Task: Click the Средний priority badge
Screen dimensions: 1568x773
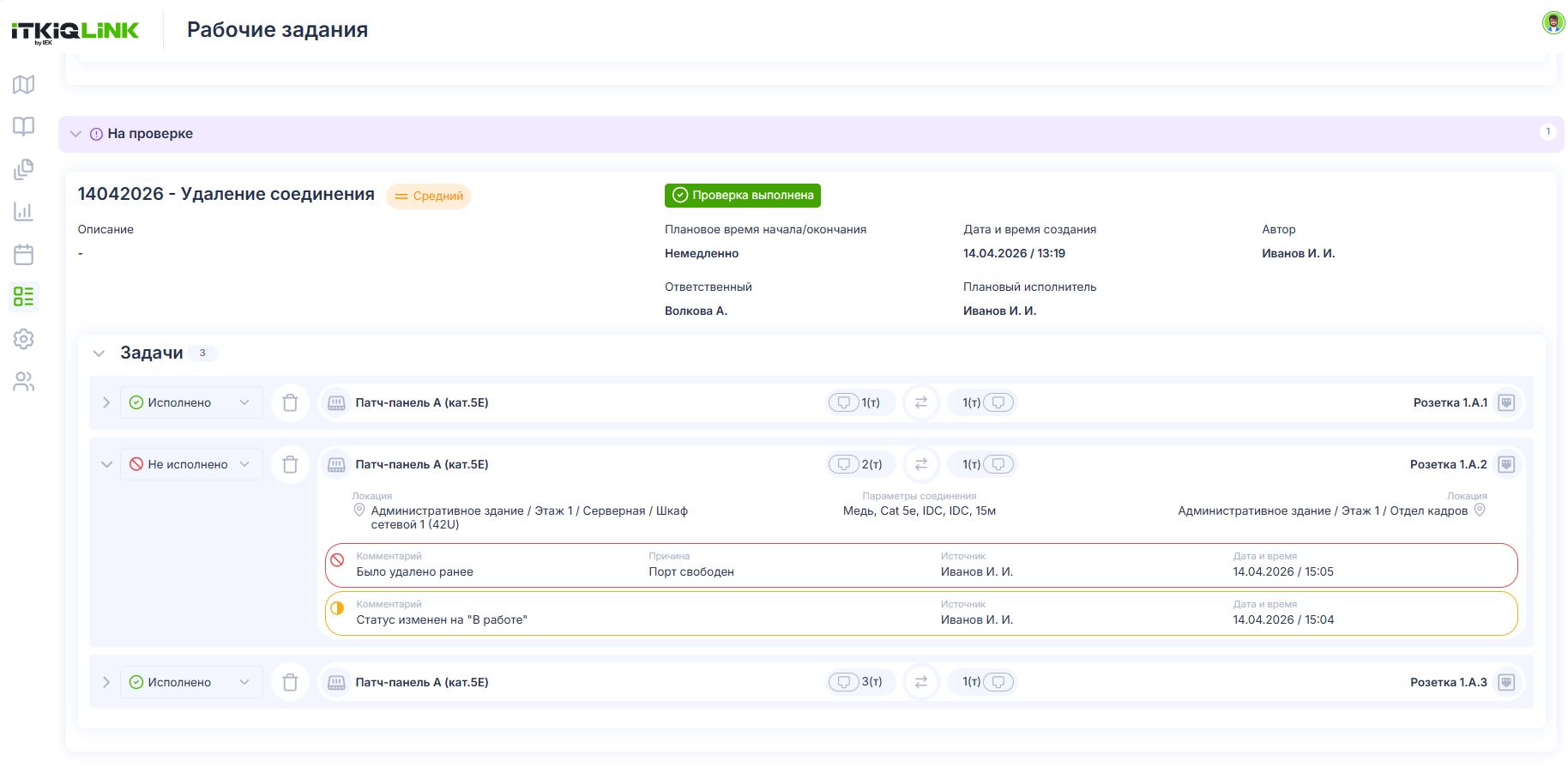Action: tap(428, 196)
